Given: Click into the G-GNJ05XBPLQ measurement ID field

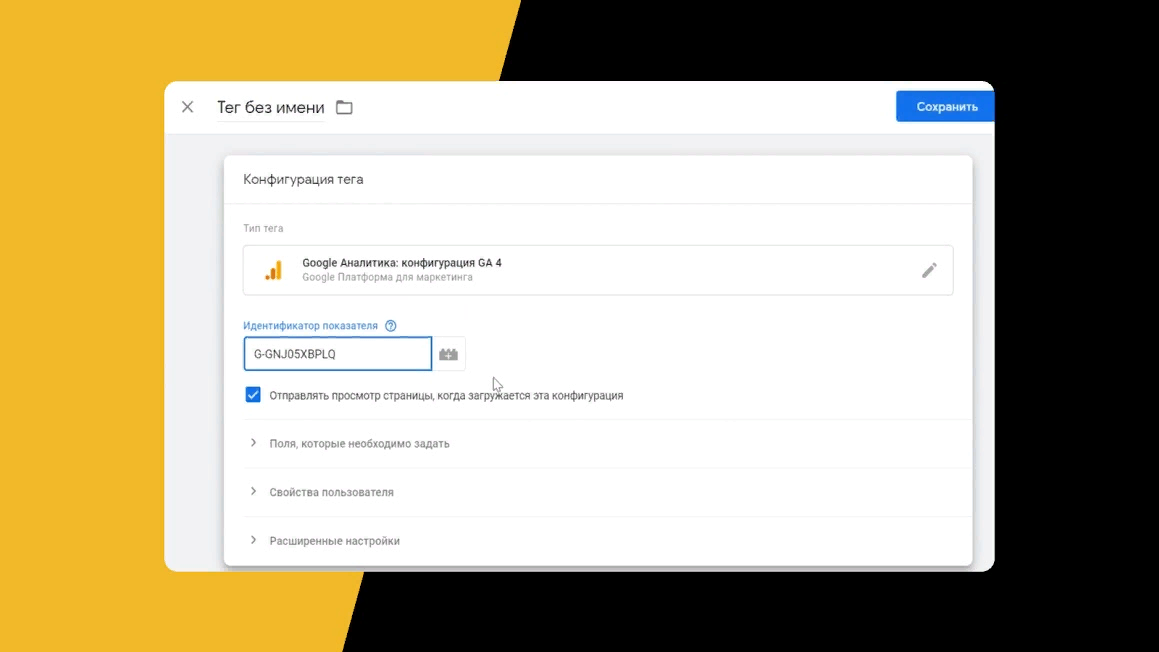Looking at the screenshot, I should (x=338, y=354).
